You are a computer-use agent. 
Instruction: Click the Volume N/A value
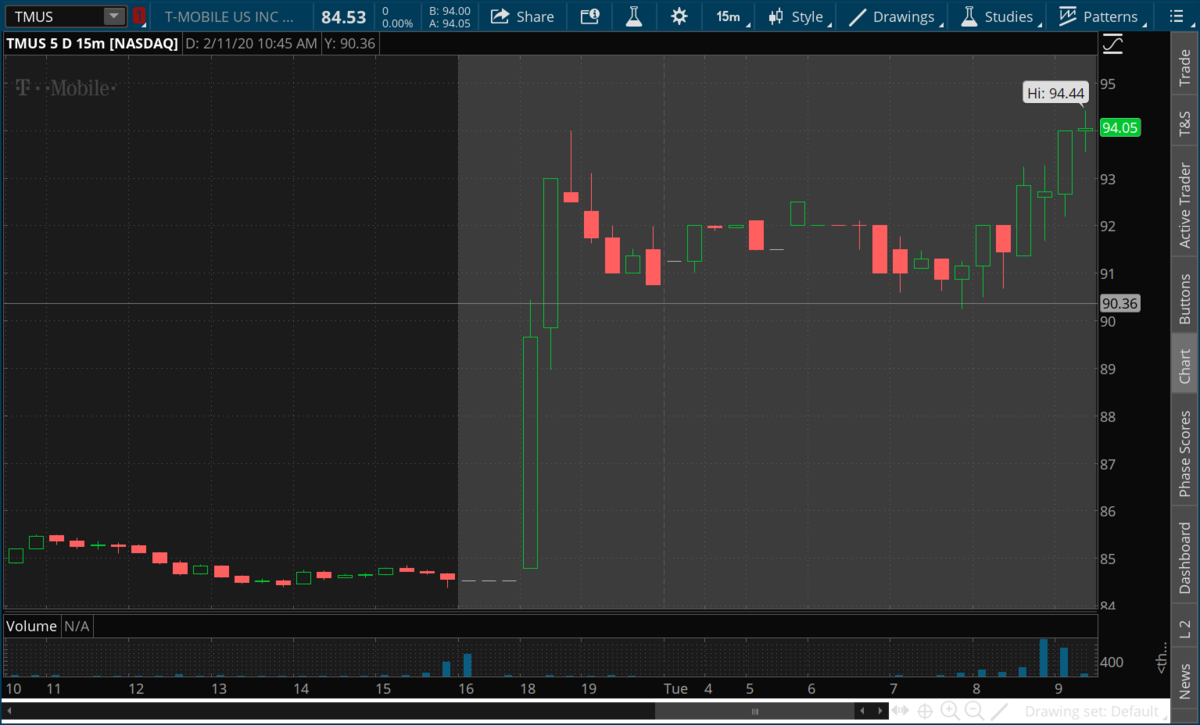(77, 626)
